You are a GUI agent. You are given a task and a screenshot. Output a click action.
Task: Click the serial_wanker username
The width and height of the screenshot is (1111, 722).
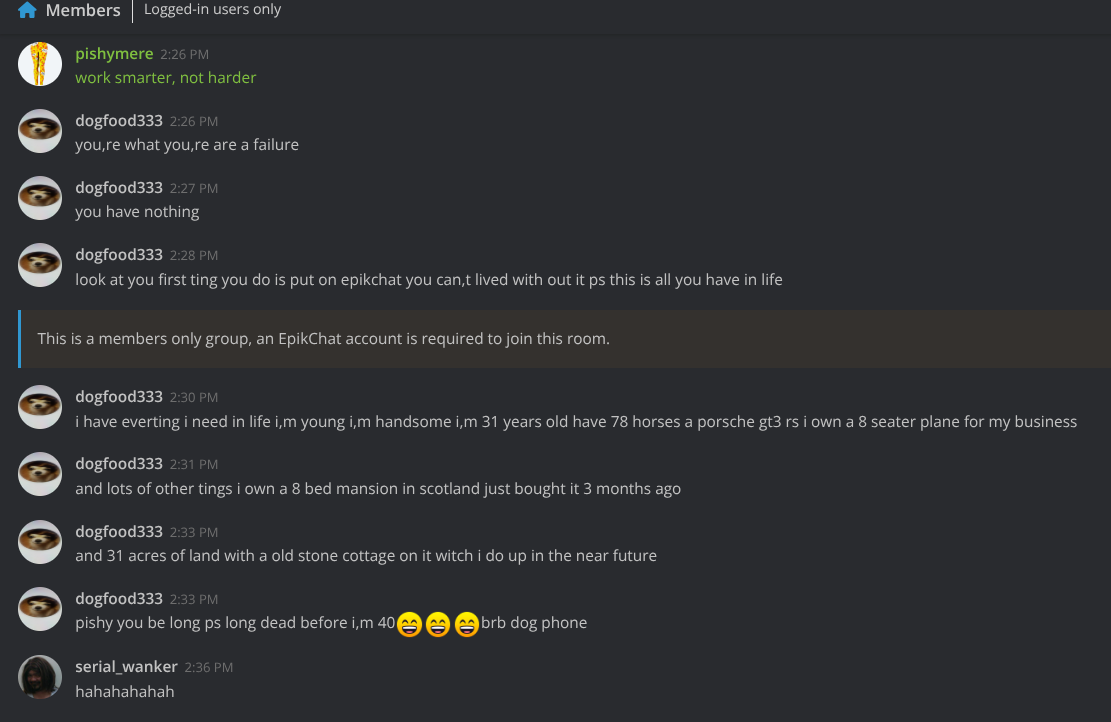(x=126, y=667)
